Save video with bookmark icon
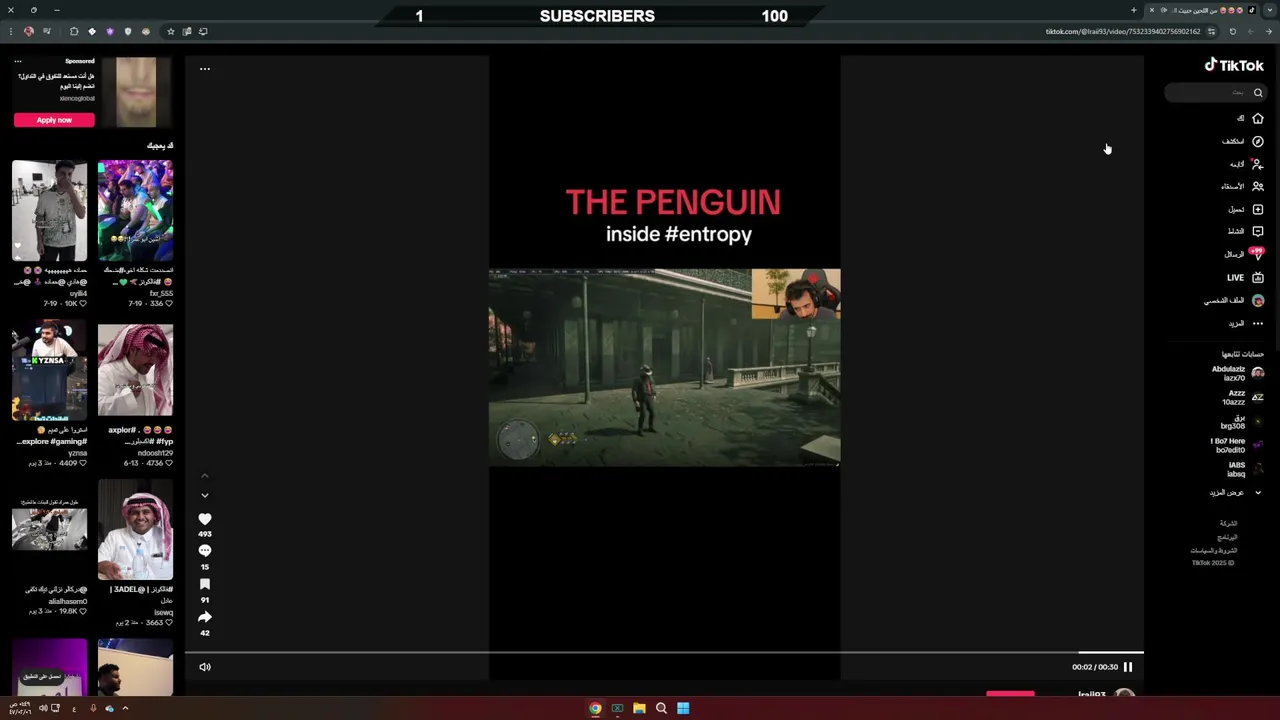This screenshot has height=720, width=1280. point(205,584)
